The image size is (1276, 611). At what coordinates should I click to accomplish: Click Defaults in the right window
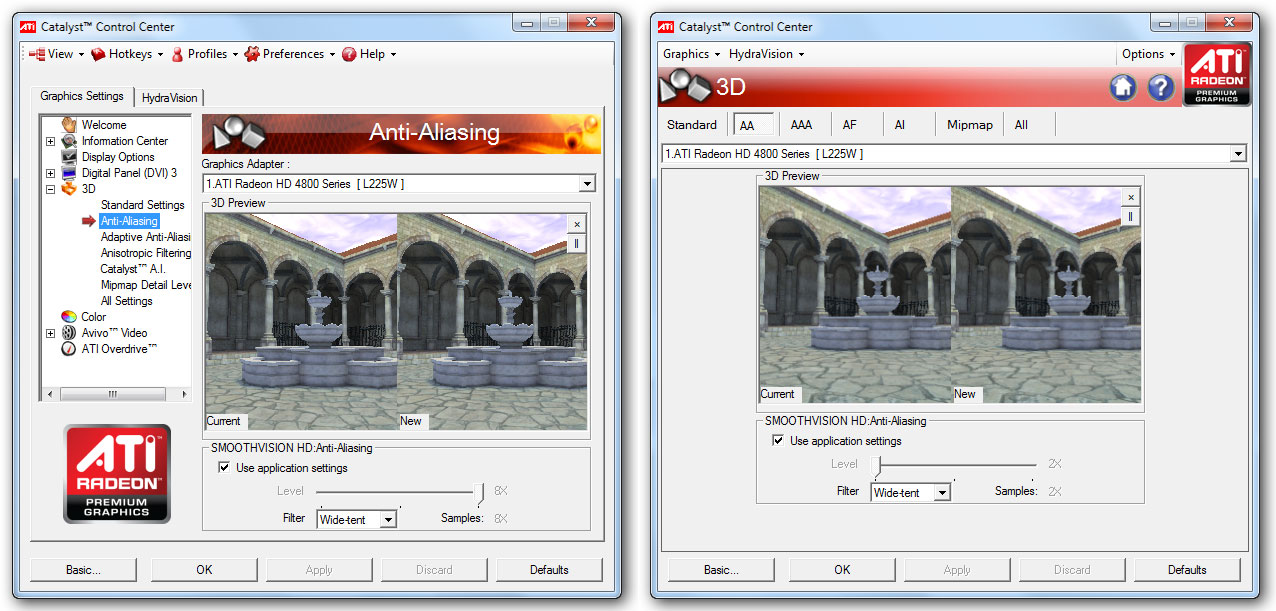pyautogui.click(x=1187, y=570)
